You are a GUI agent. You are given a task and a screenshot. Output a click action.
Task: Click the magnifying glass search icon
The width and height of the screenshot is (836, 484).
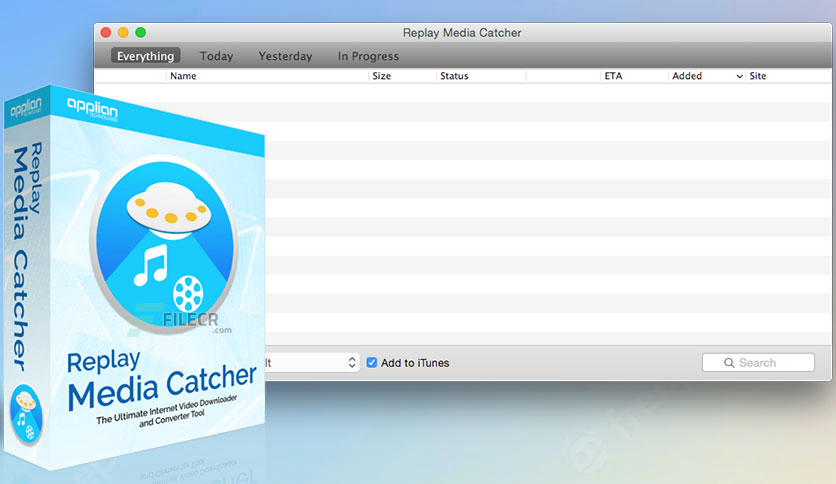[x=729, y=363]
